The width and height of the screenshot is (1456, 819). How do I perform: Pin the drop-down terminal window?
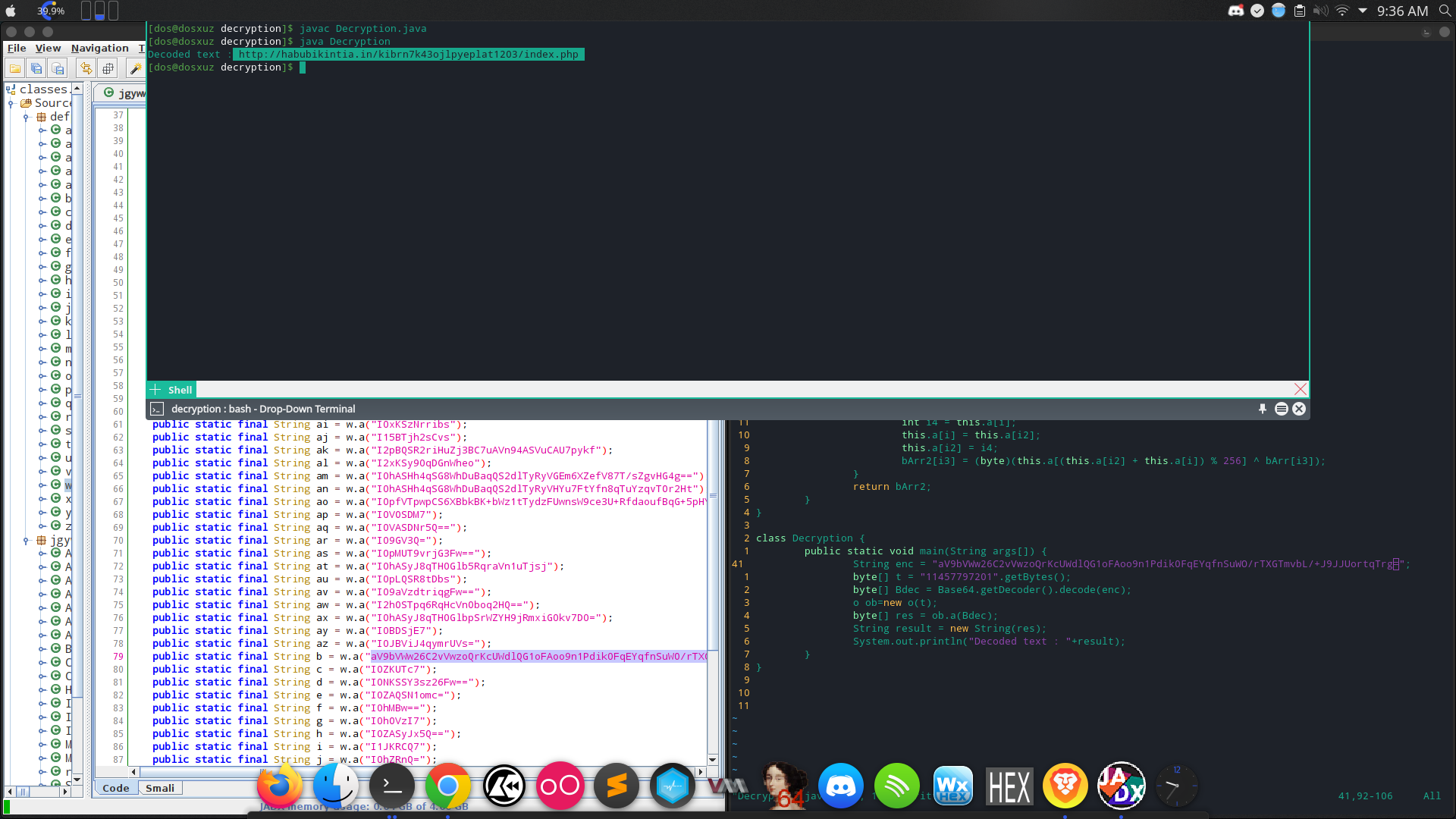point(1263,409)
